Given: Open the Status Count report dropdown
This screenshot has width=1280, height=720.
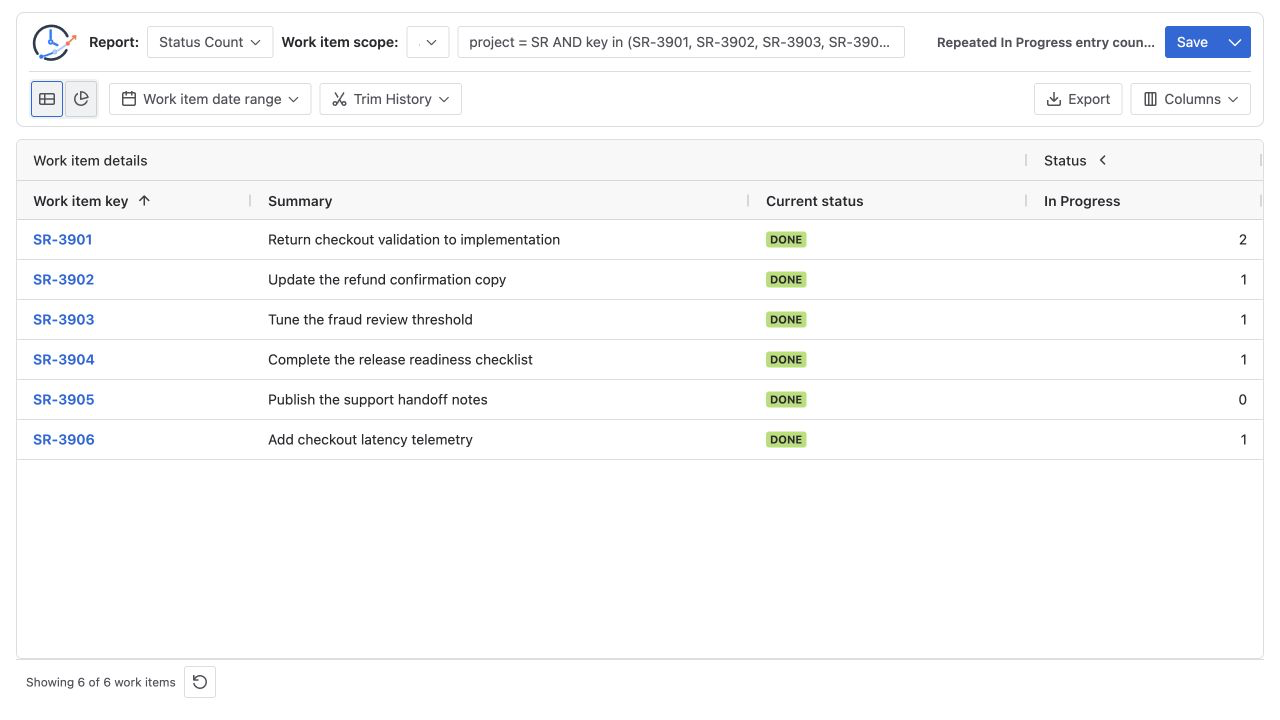Looking at the screenshot, I should pyautogui.click(x=210, y=42).
